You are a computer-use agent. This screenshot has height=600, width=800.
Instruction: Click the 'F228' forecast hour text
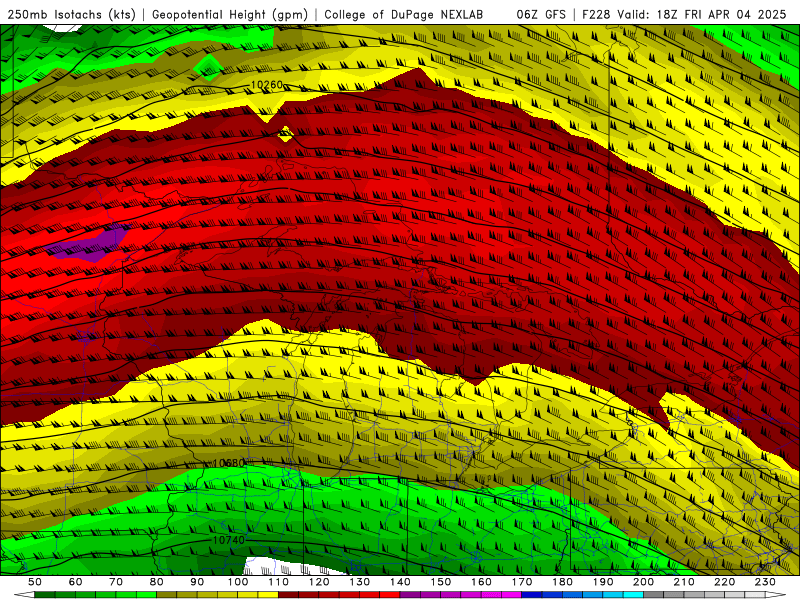pyautogui.click(x=596, y=14)
